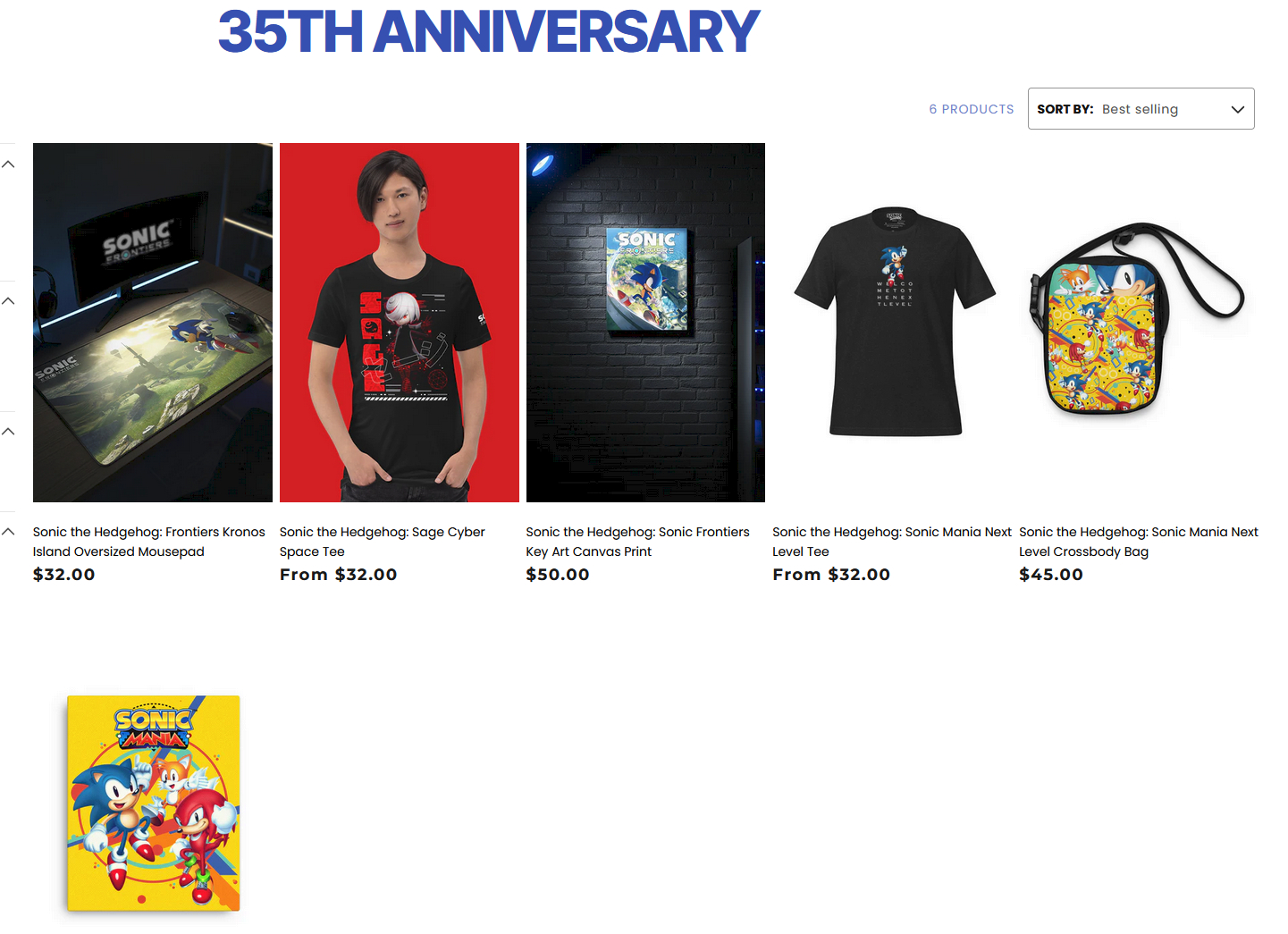
Task: Follow the Sage Cyber Space Tee title link
Action: coord(383,542)
